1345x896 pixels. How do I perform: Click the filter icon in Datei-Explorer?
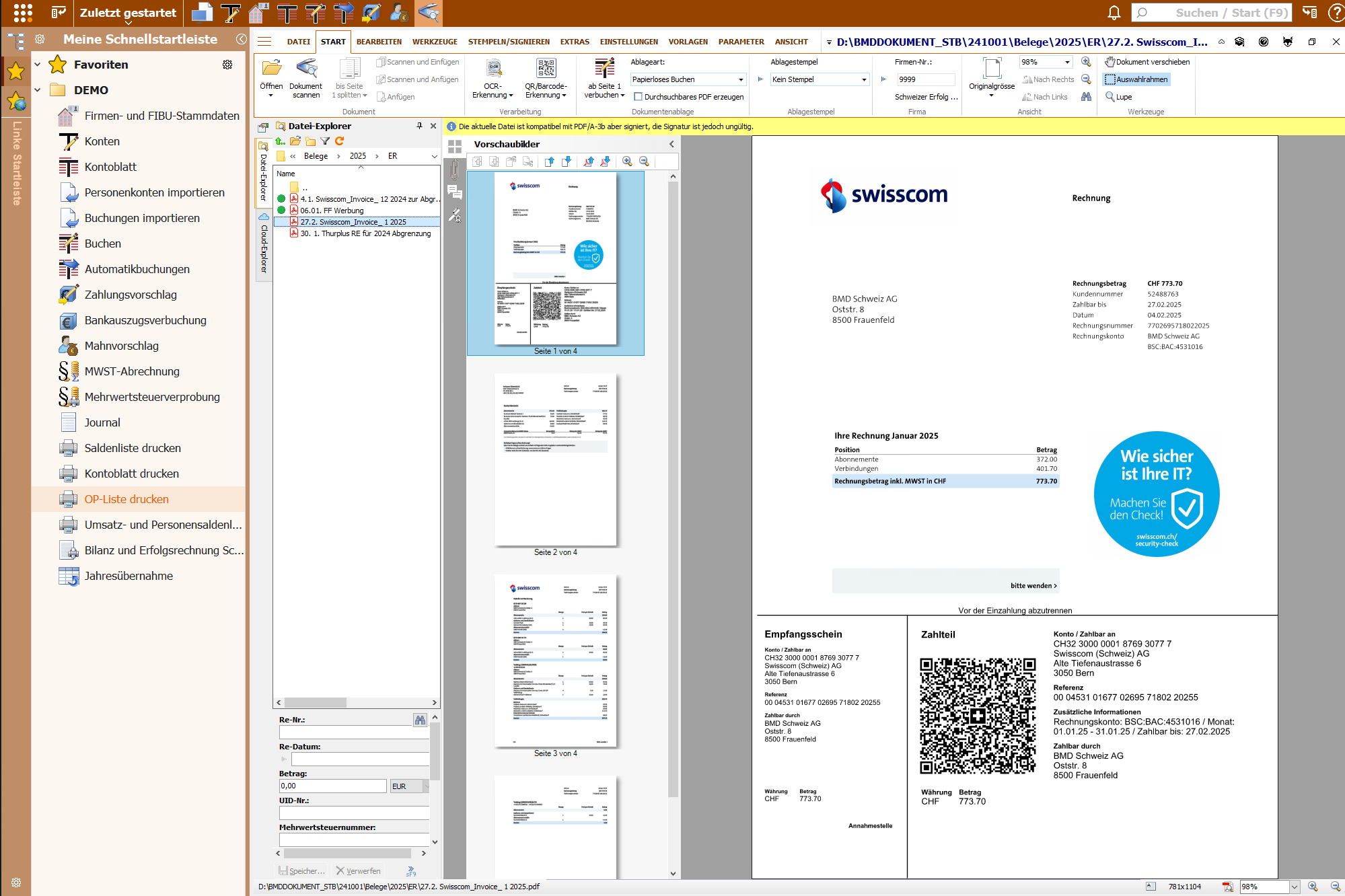[x=325, y=141]
